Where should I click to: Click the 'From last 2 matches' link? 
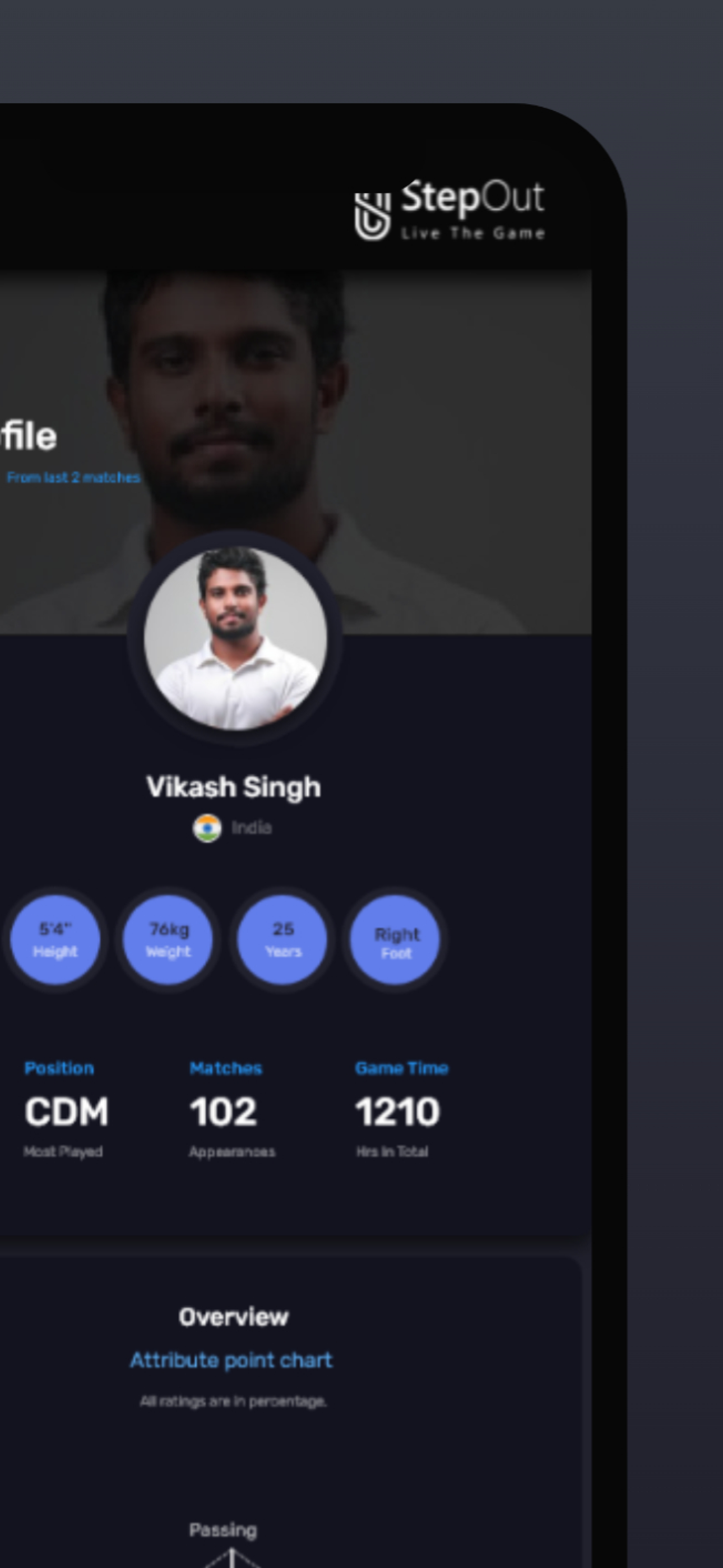click(x=73, y=477)
